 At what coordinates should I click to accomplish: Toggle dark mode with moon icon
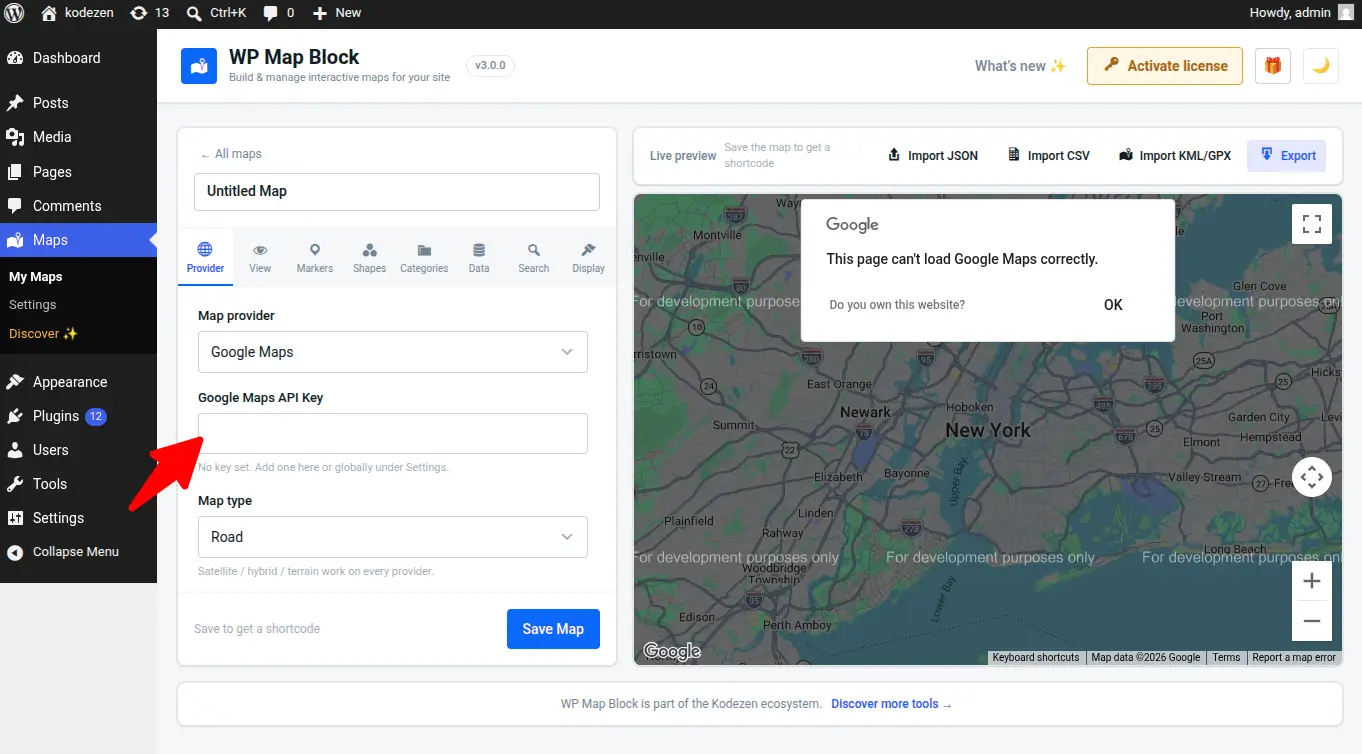coord(1321,66)
